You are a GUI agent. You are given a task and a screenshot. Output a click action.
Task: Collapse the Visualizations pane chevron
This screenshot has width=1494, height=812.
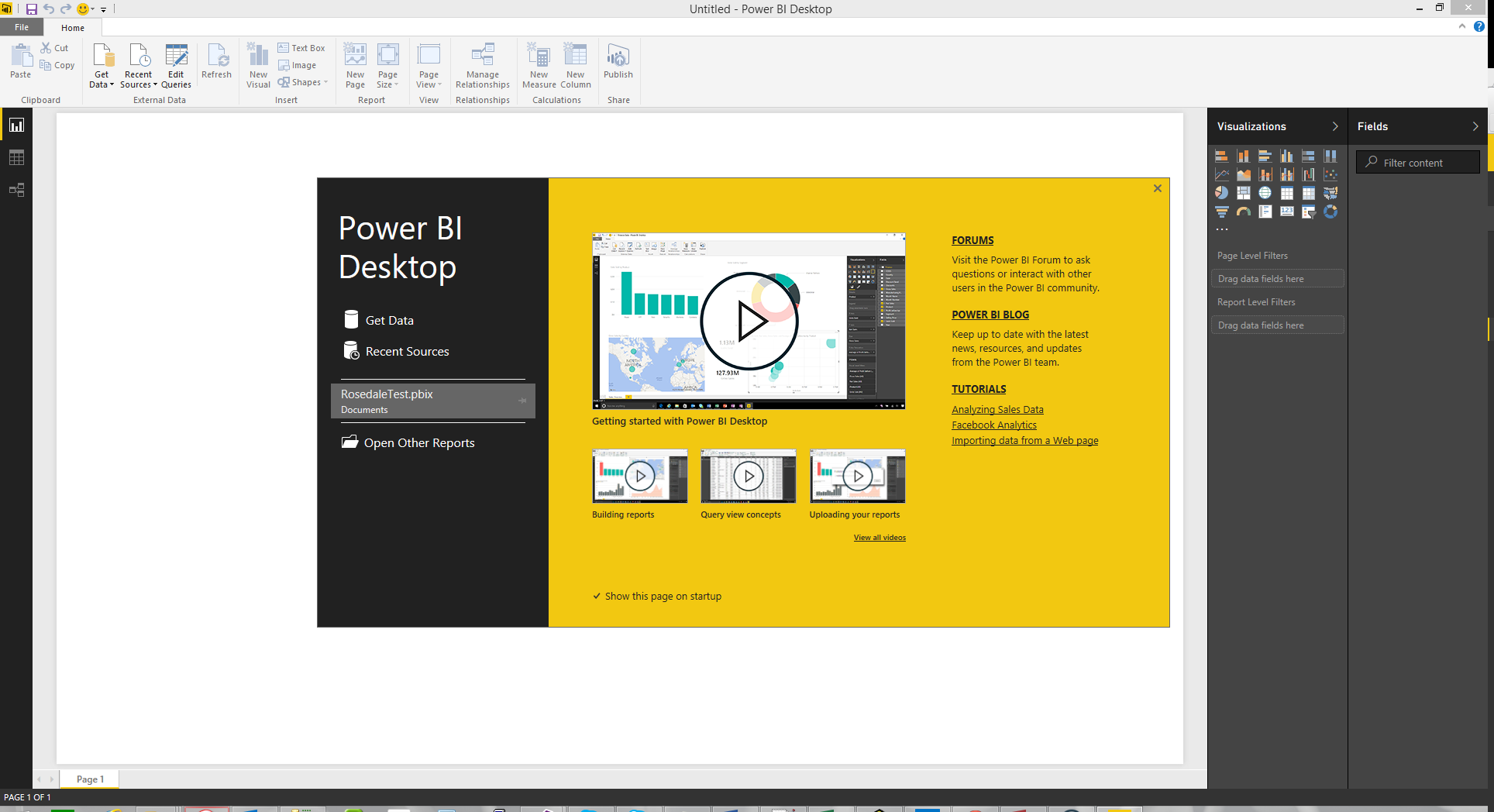tap(1334, 126)
